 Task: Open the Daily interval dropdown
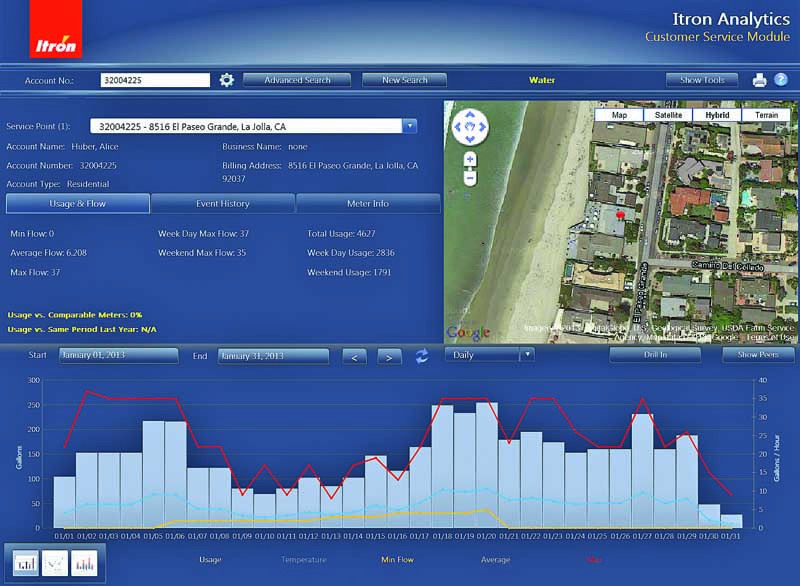490,354
